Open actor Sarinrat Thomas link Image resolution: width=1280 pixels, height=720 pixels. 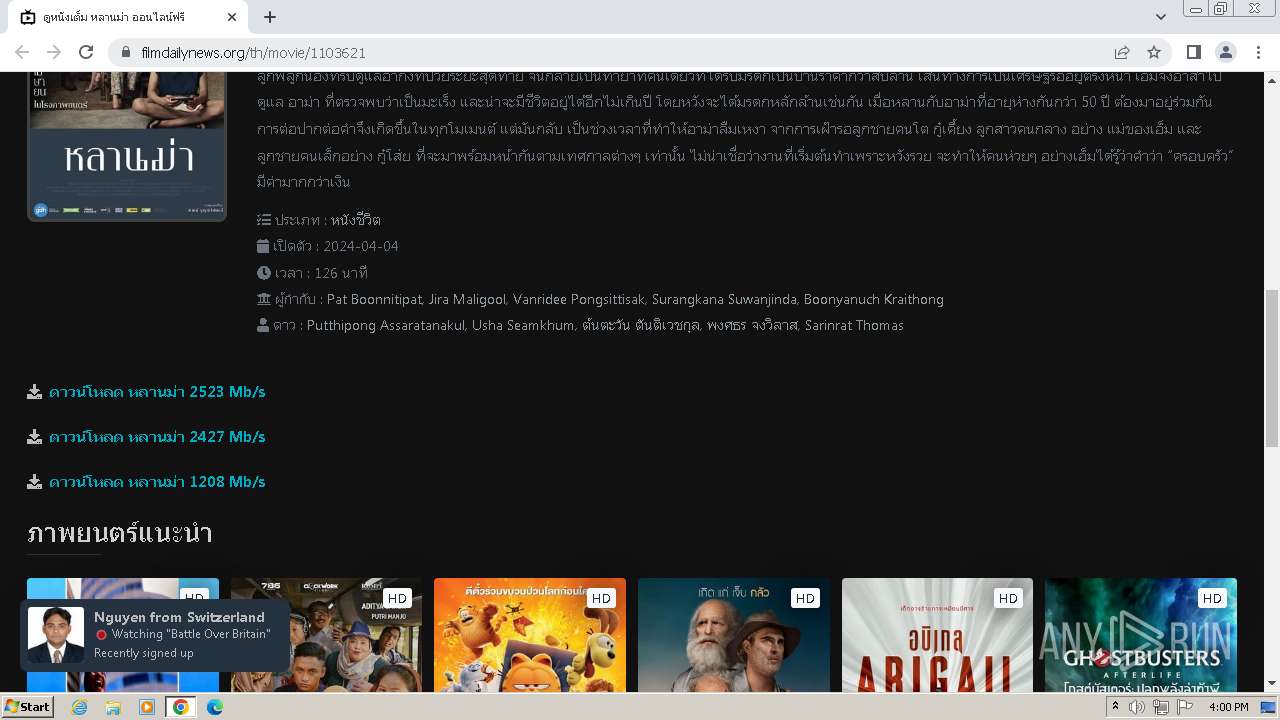click(853, 325)
